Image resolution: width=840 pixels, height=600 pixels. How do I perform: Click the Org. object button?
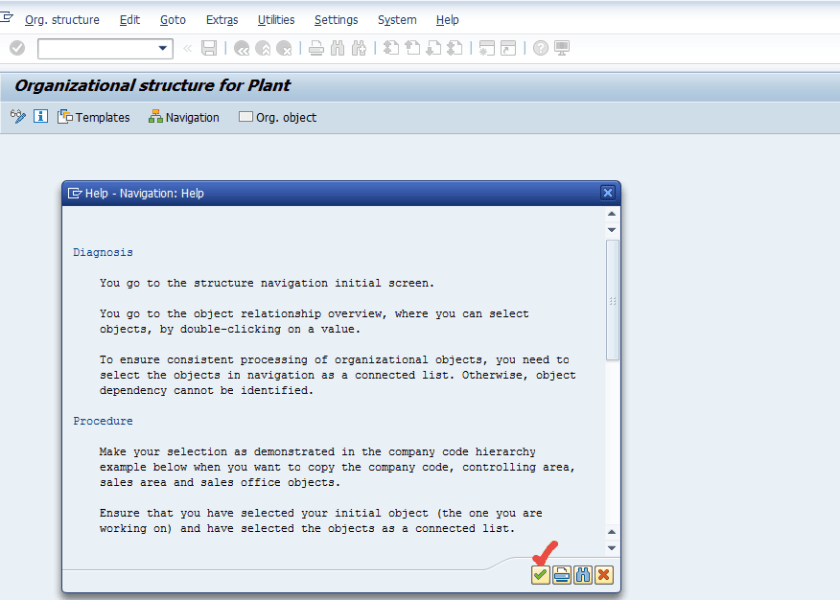tap(278, 117)
